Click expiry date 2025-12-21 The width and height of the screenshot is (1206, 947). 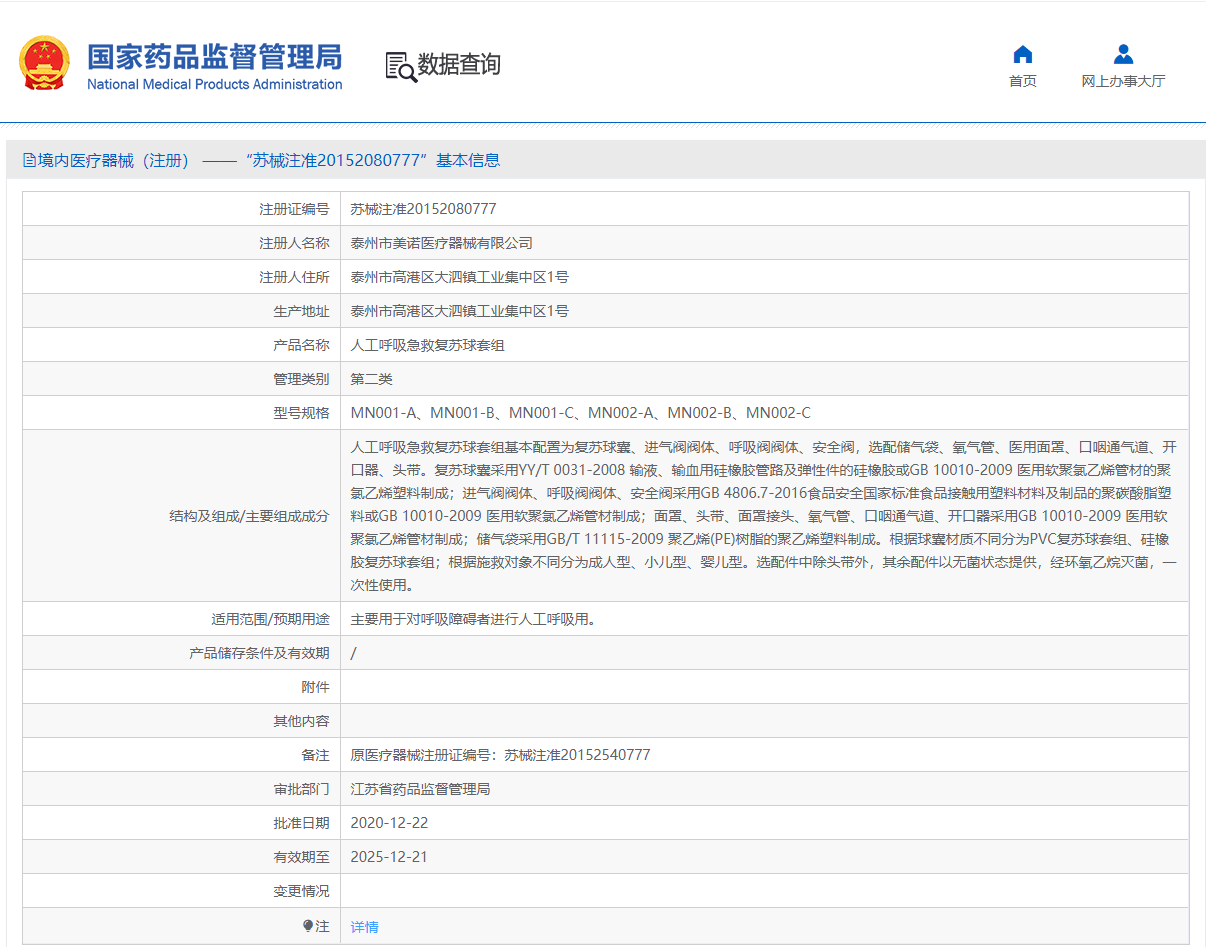click(x=390, y=857)
